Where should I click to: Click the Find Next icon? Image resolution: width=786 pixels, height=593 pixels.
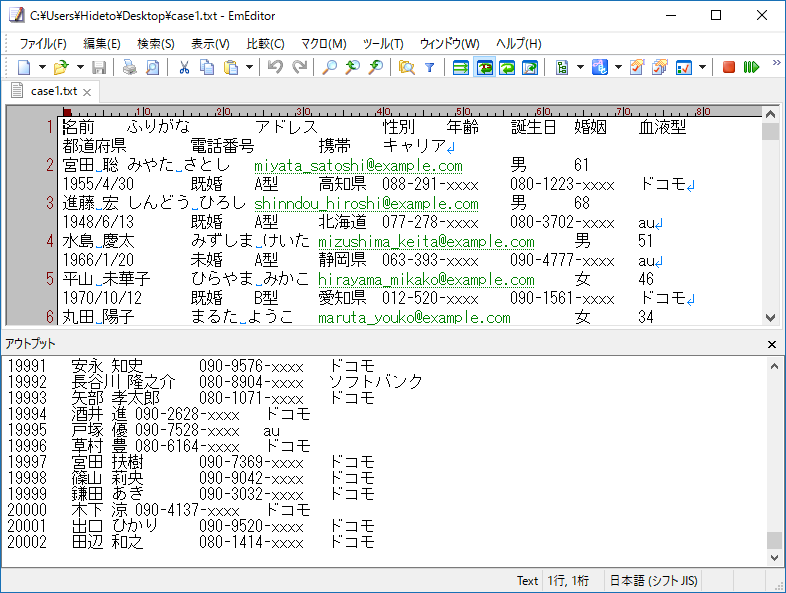pyautogui.click(x=375, y=67)
